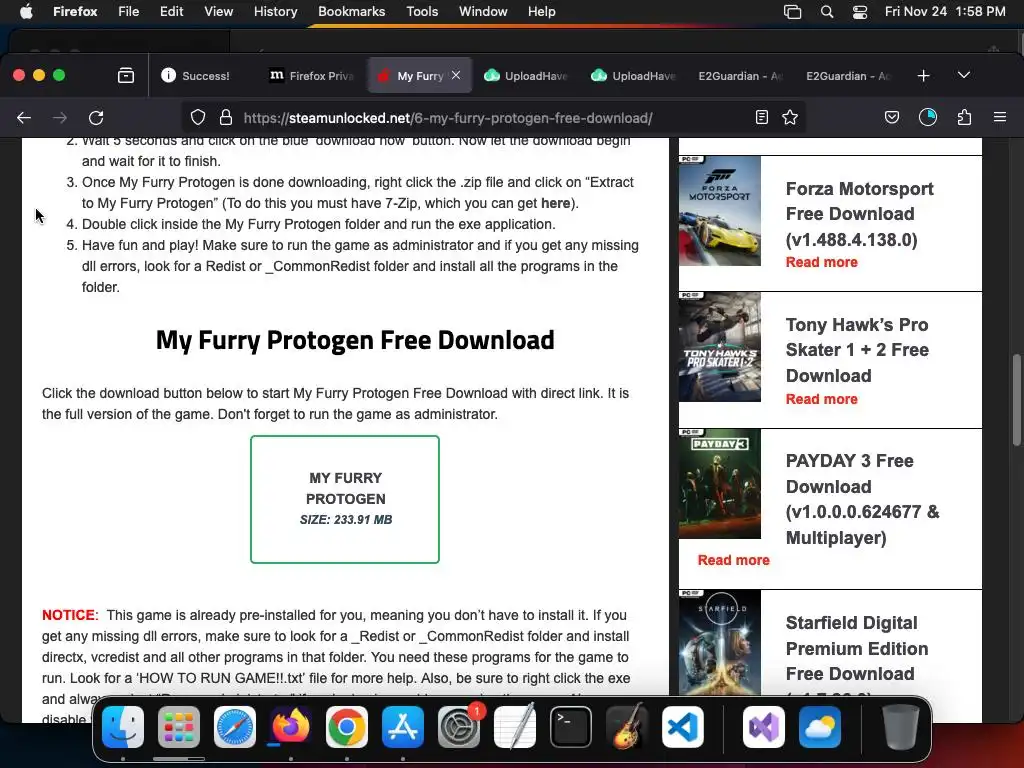Open Control Center in menu bar

[860, 12]
